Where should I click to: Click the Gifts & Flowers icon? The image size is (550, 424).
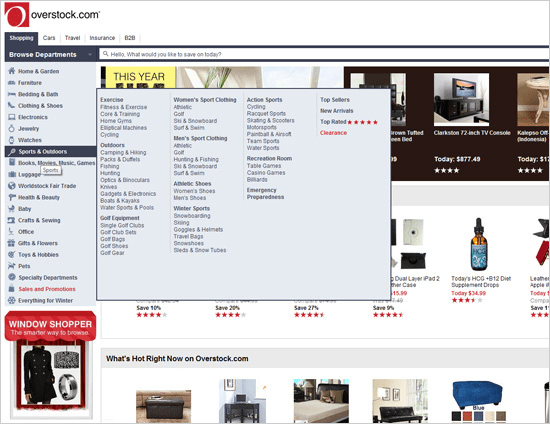[12, 243]
